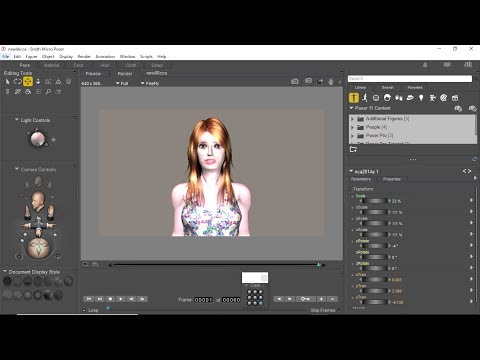Select the Rotate editing tool

pyautogui.click(x=17, y=81)
